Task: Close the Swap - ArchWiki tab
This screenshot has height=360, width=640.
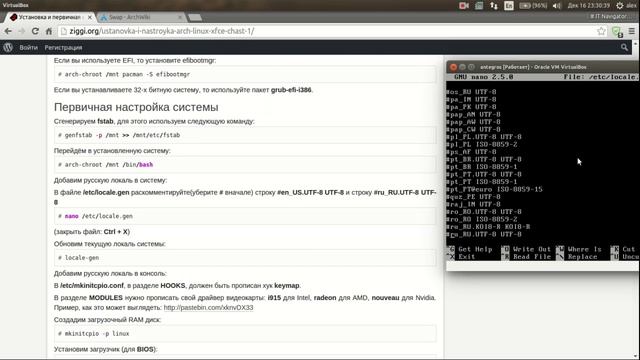Action: [x=180, y=17]
